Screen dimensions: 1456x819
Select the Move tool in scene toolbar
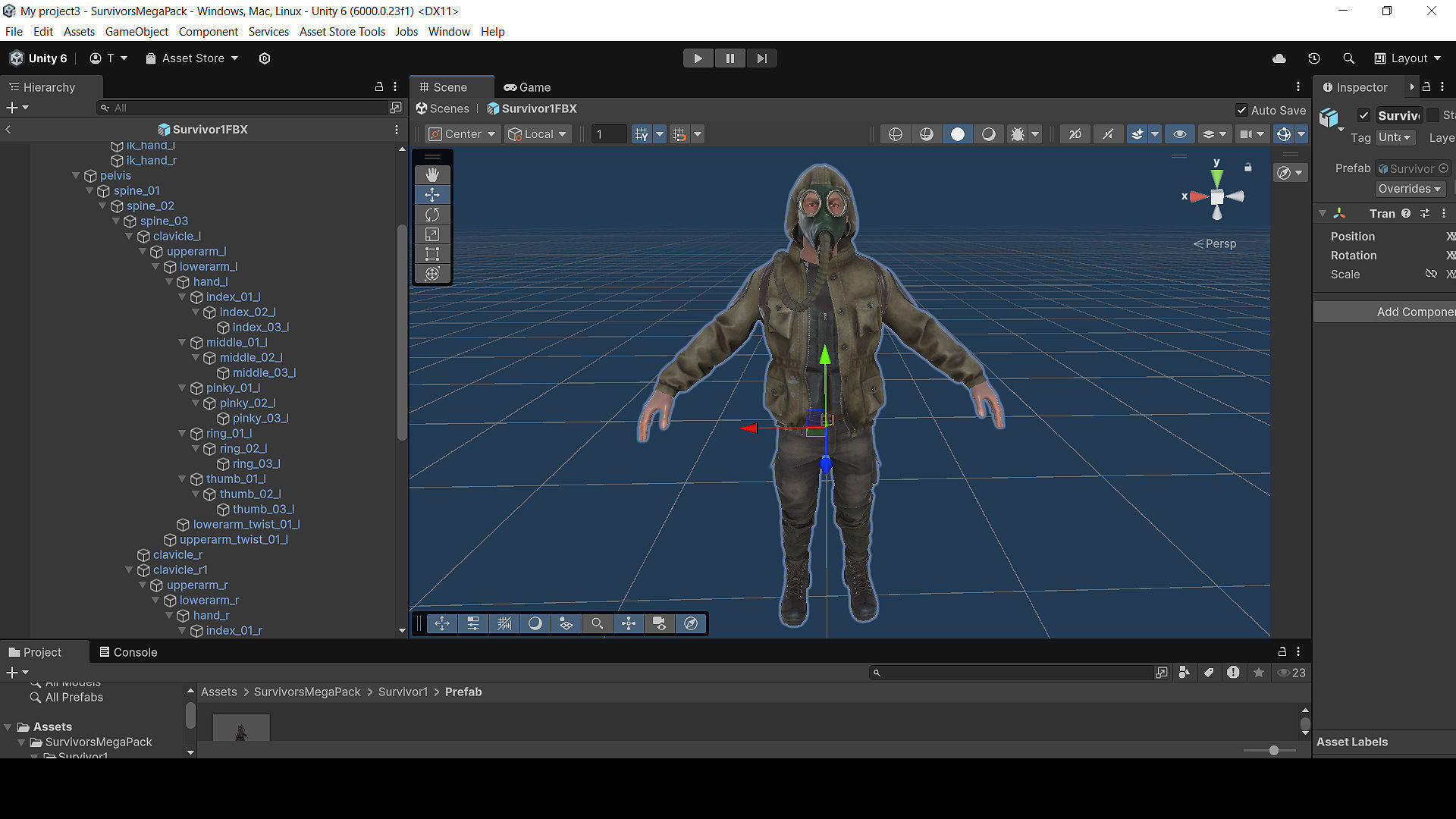[x=432, y=195]
